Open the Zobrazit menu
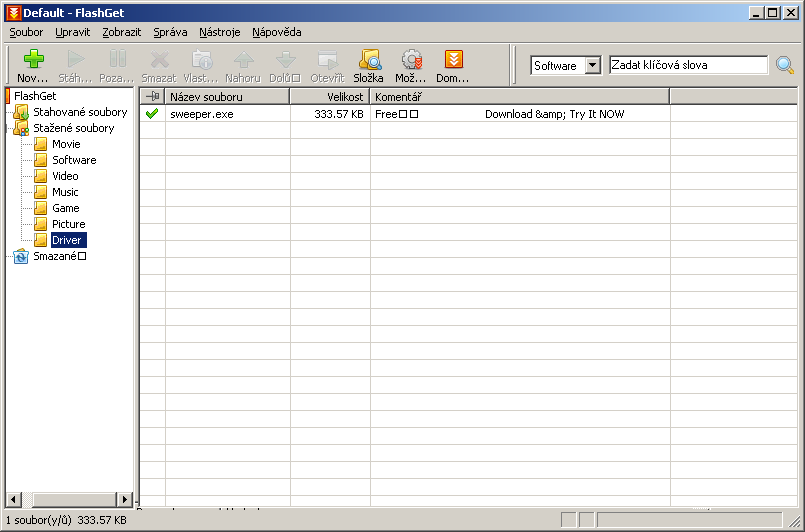The image size is (805, 532). pyautogui.click(x=122, y=32)
